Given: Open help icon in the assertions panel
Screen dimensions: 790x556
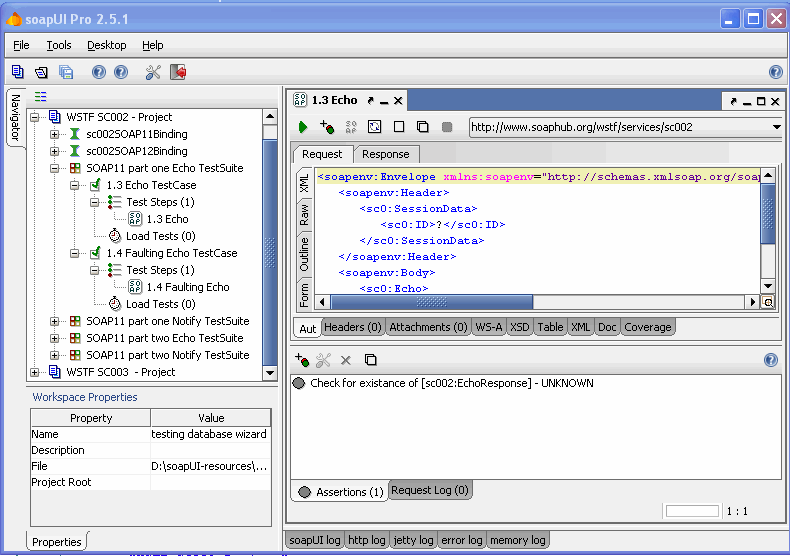Looking at the screenshot, I should click(771, 360).
